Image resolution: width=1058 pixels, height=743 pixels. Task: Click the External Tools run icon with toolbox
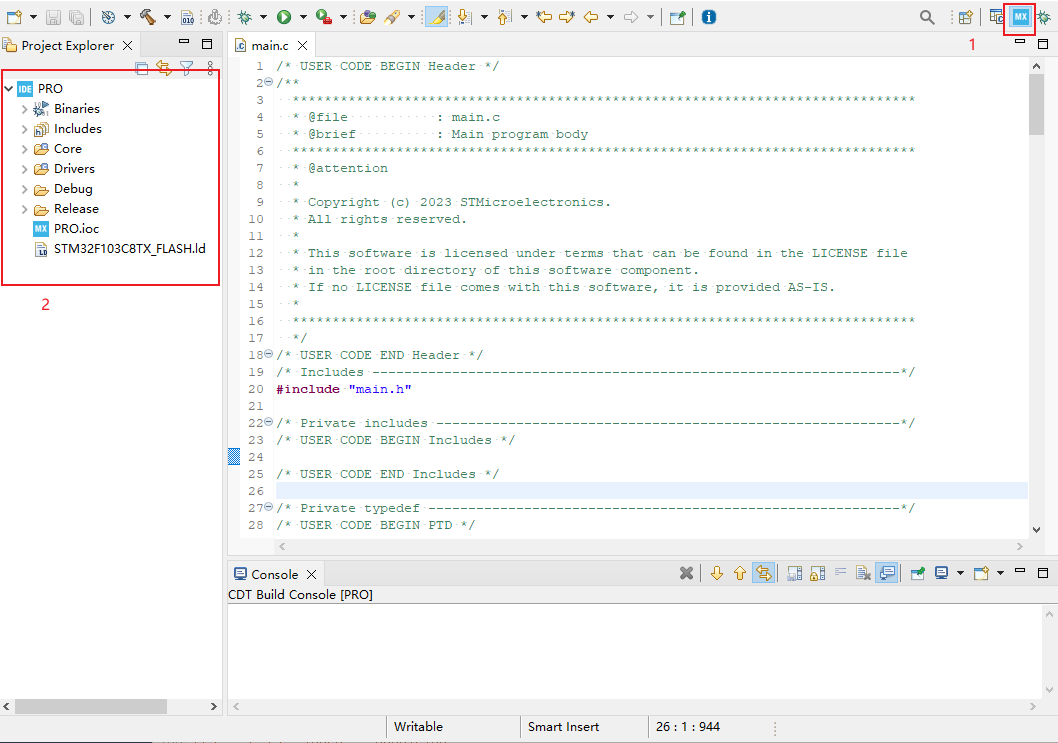(324, 17)
